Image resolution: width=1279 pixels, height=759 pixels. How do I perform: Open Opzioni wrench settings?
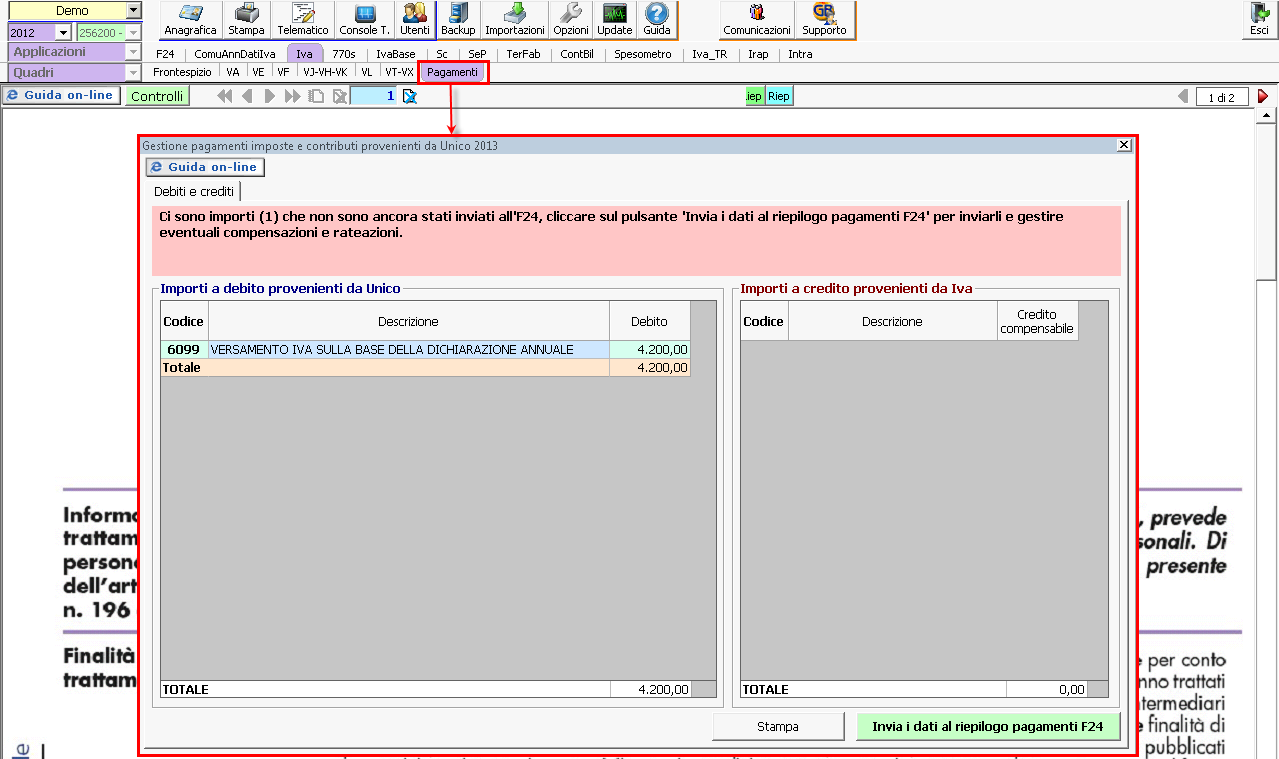click(571, 19)
